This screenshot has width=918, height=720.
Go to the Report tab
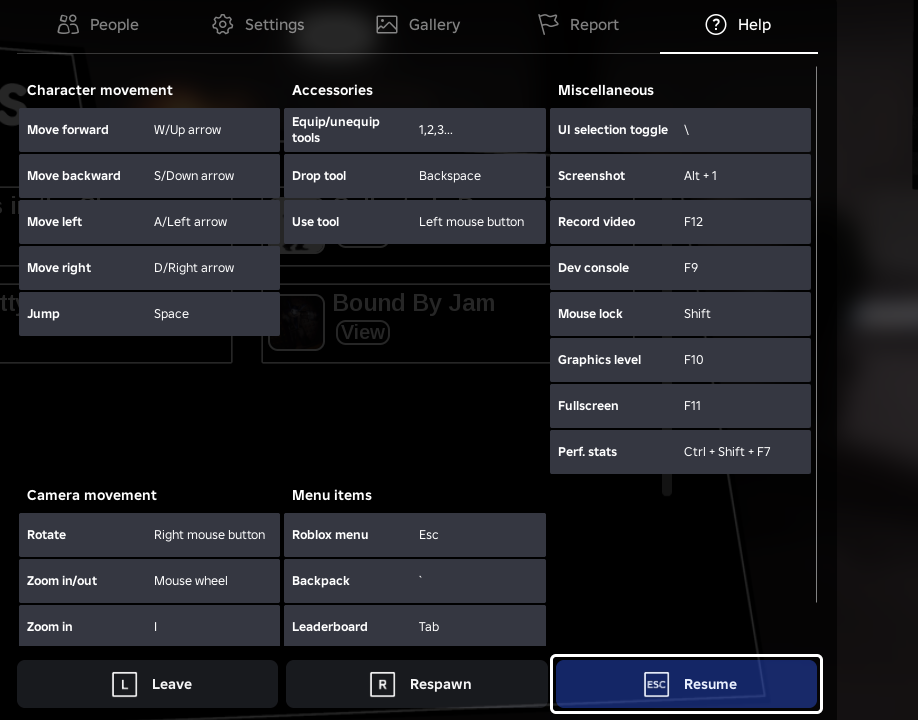point(578,25)
